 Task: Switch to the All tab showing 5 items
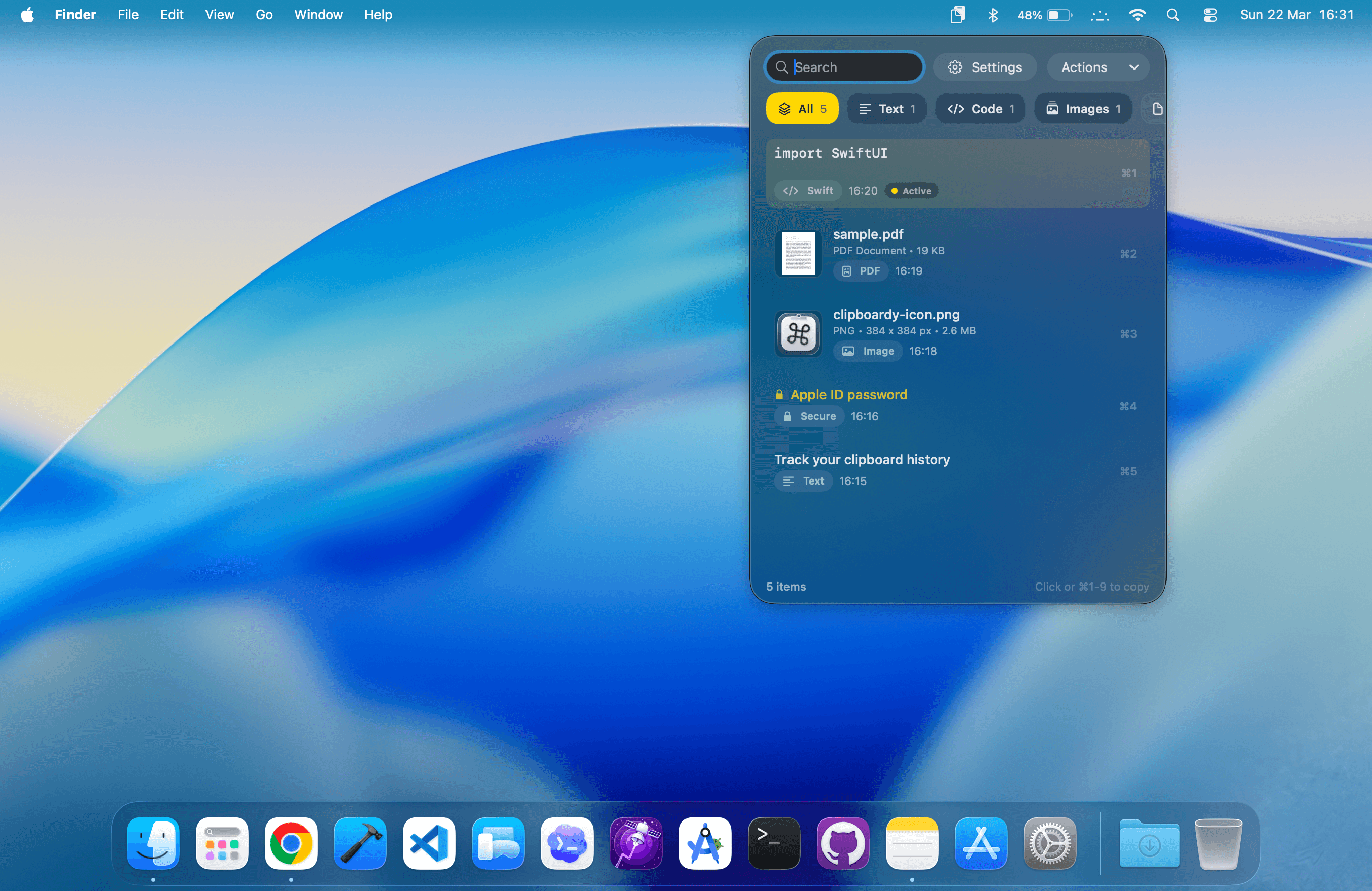(x=801, y=109)
